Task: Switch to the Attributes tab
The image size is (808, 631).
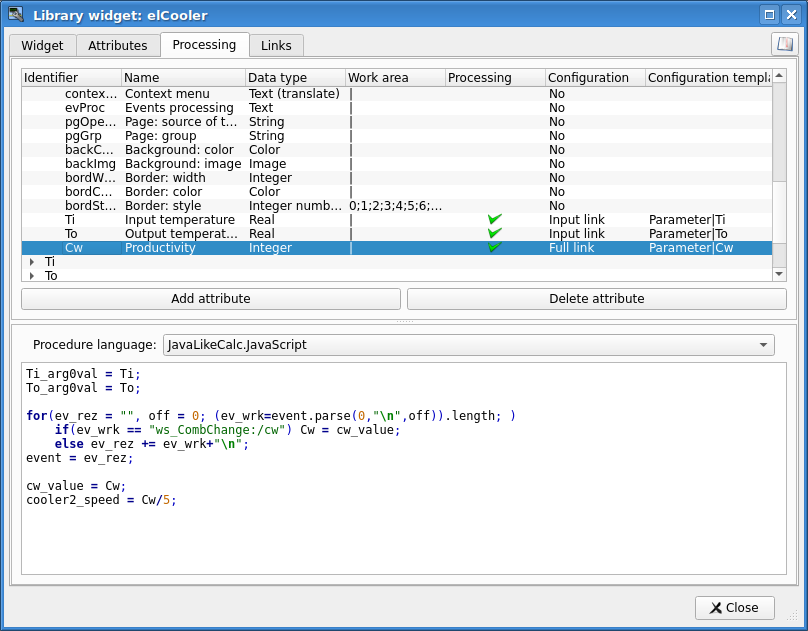Action: click(x=117, y=46)
